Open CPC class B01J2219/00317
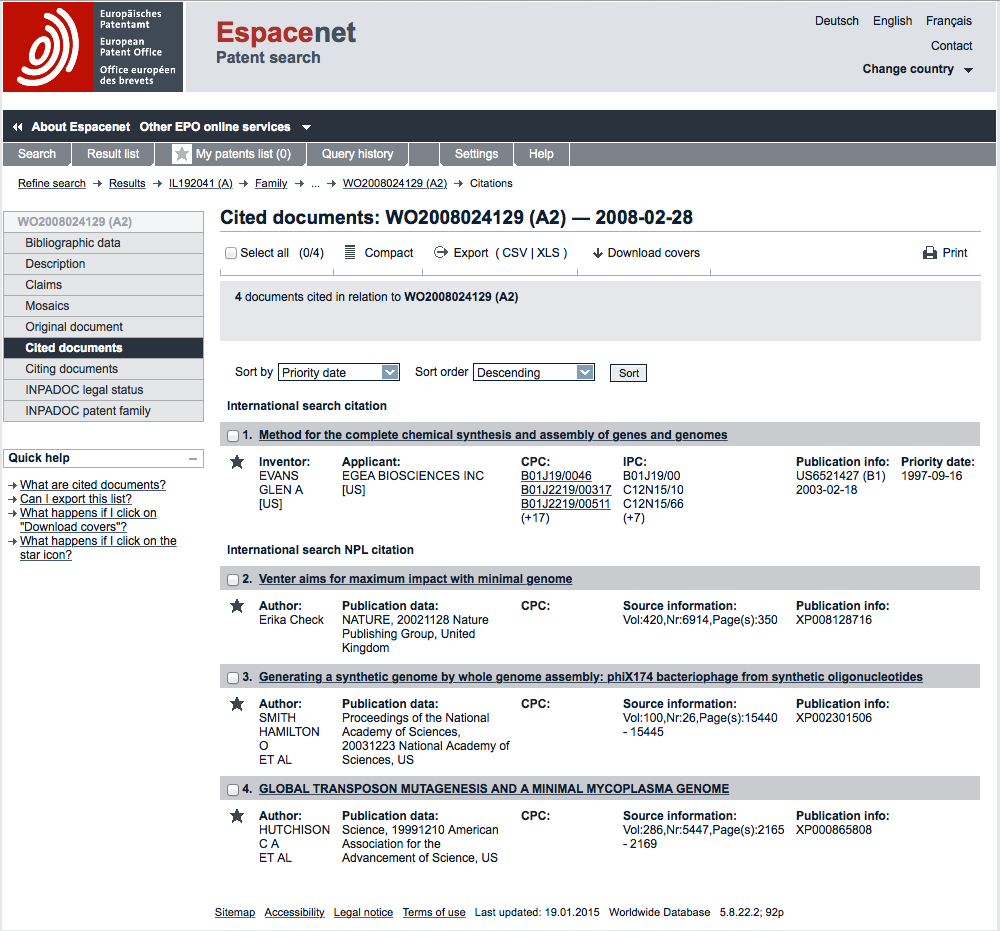 click(x=566, y=490)
